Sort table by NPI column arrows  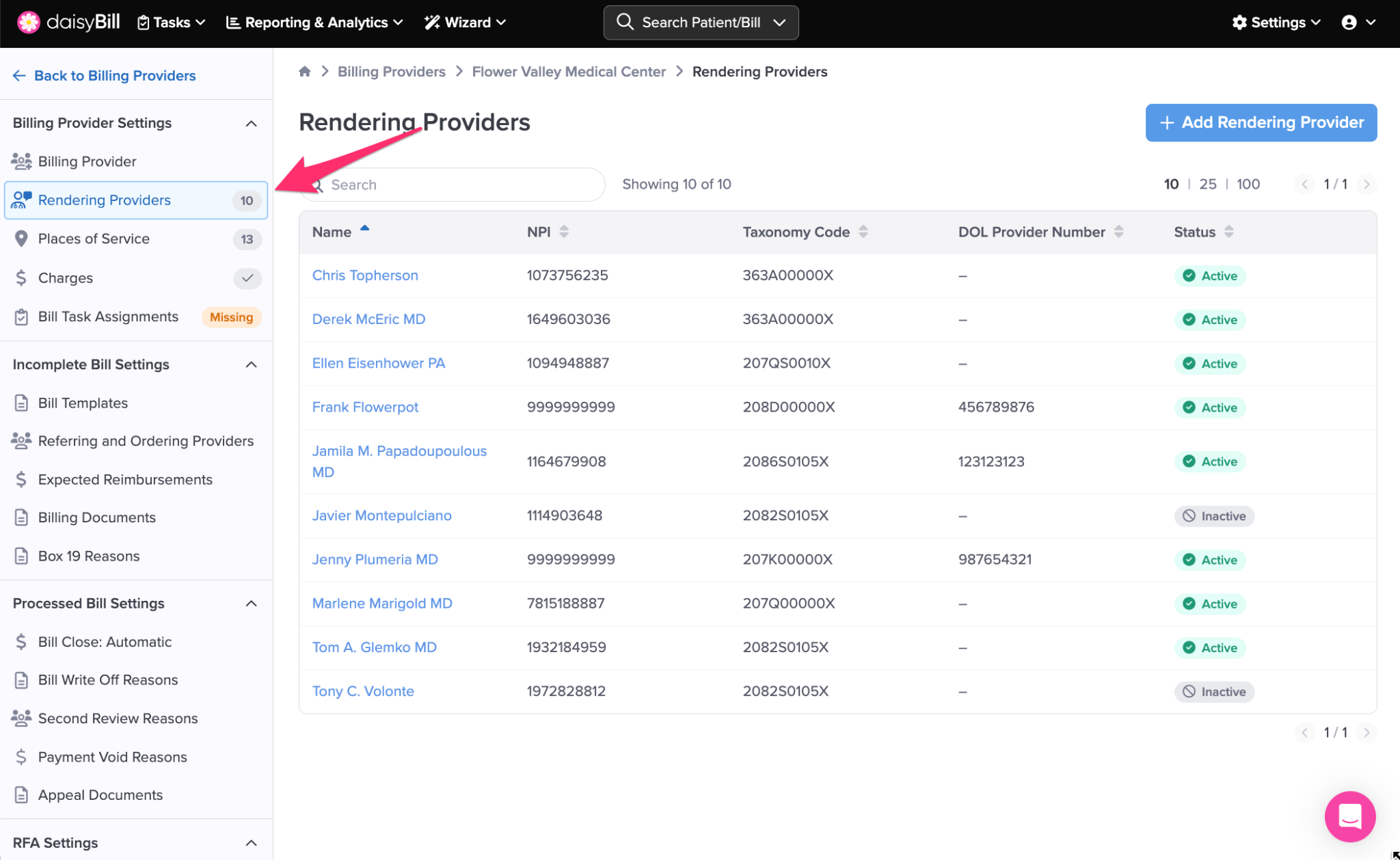click(564, 232)
